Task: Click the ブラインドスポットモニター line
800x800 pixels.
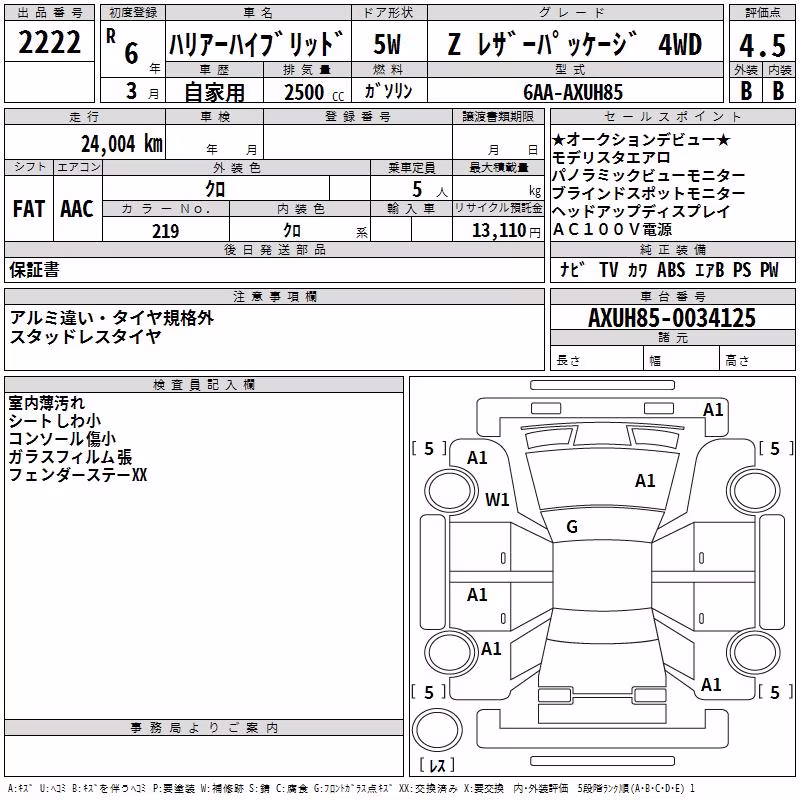Action: [648, 193]
